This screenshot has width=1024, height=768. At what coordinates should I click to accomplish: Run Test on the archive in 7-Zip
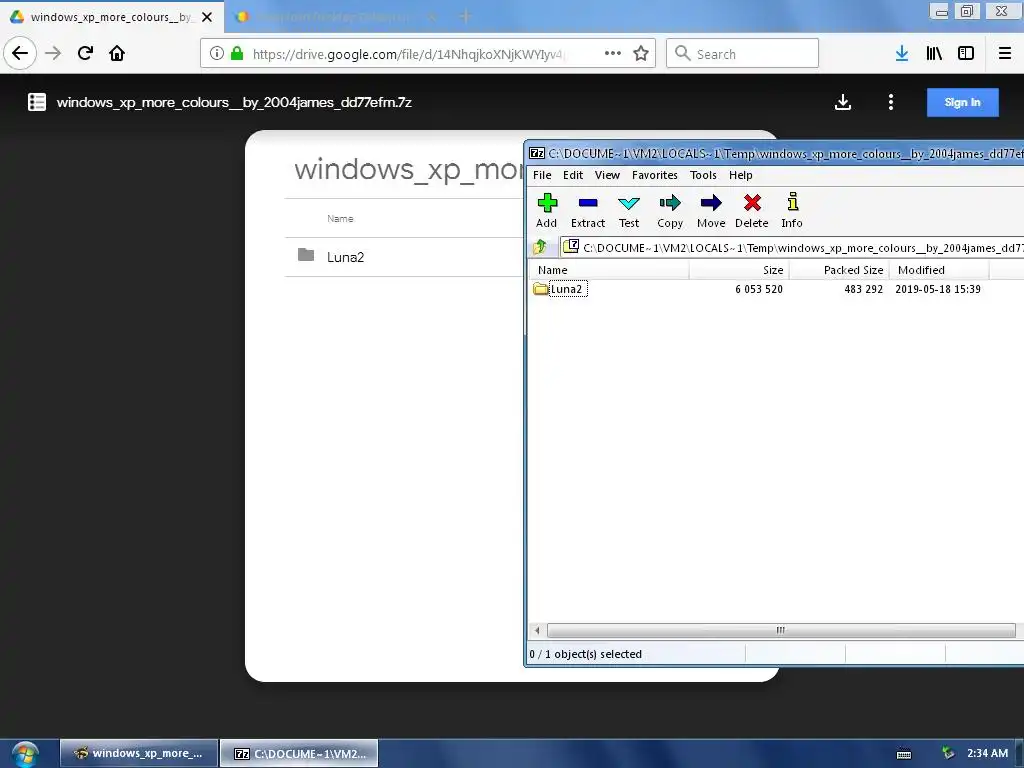629,210
